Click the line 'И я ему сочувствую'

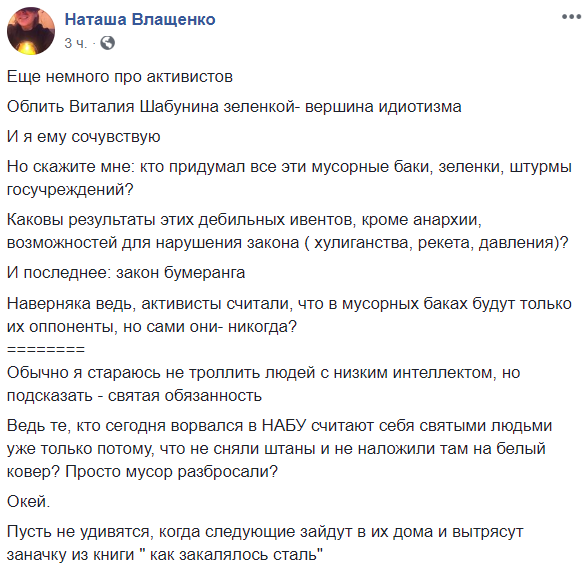tap(83, 137)
